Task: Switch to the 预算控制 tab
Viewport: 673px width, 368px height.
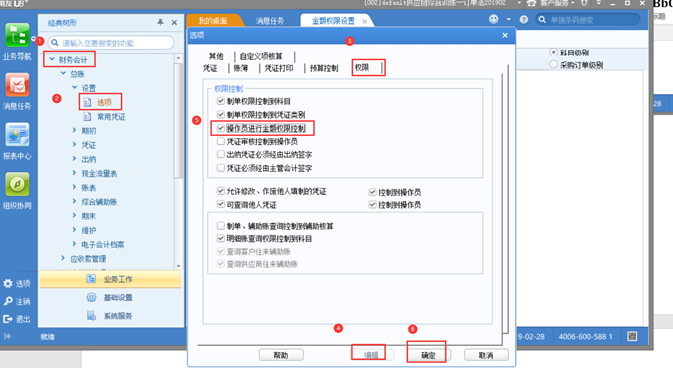Action: [324, 68]
